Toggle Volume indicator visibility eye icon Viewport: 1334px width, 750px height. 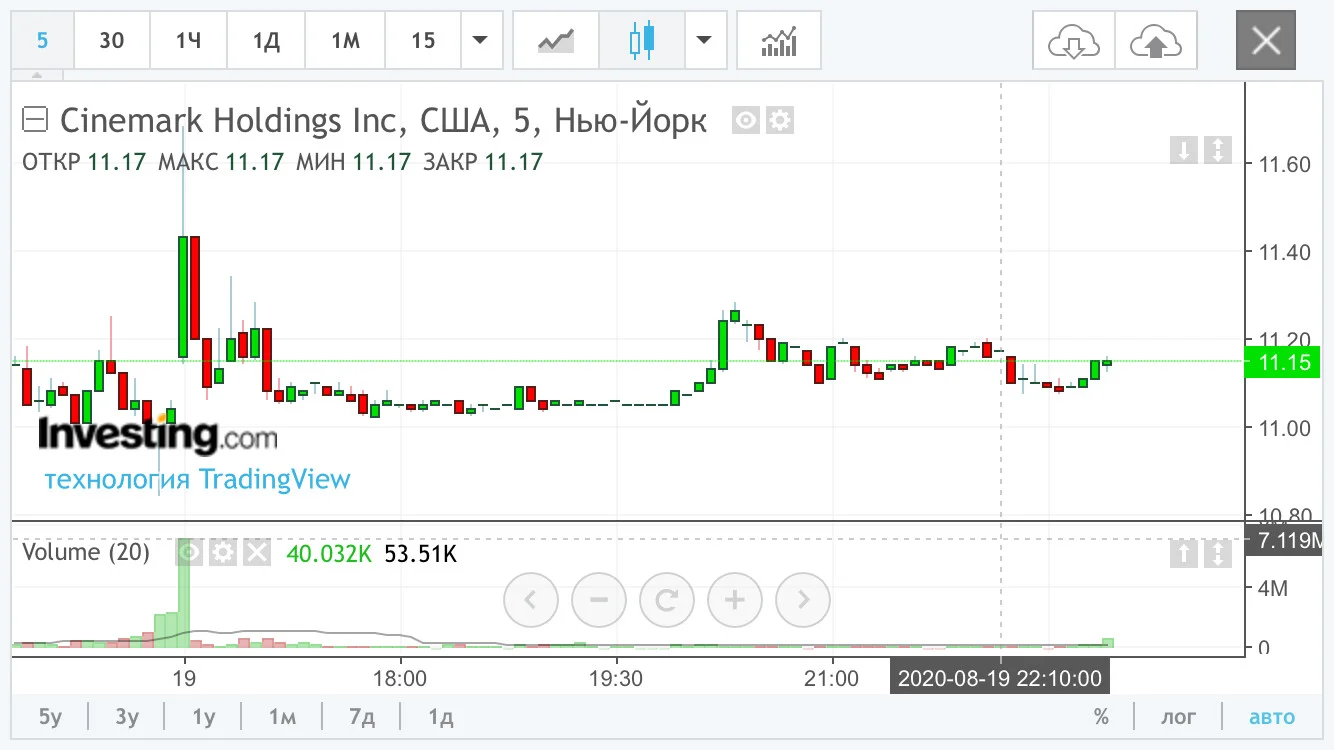pyautogui.click(x=190, y=552)
